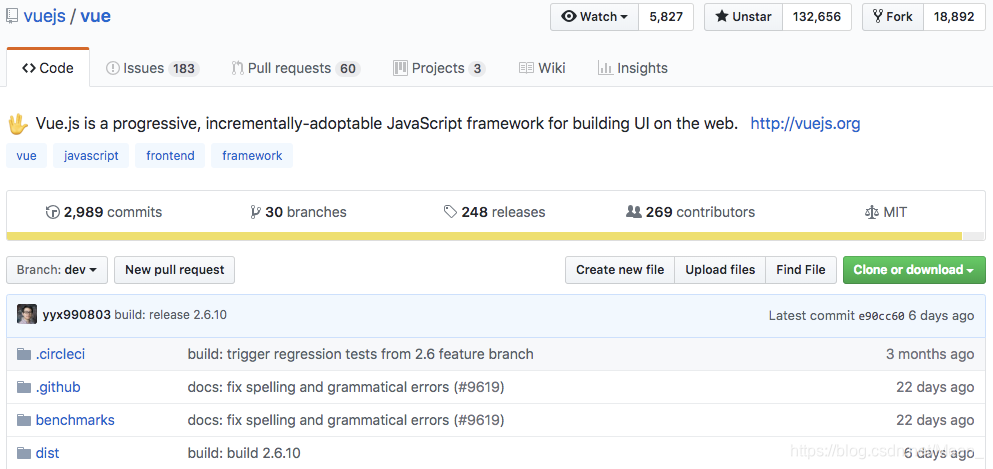View the 30 branches list
The width and height of the screenshot is (993, 469).
(298, 212)
